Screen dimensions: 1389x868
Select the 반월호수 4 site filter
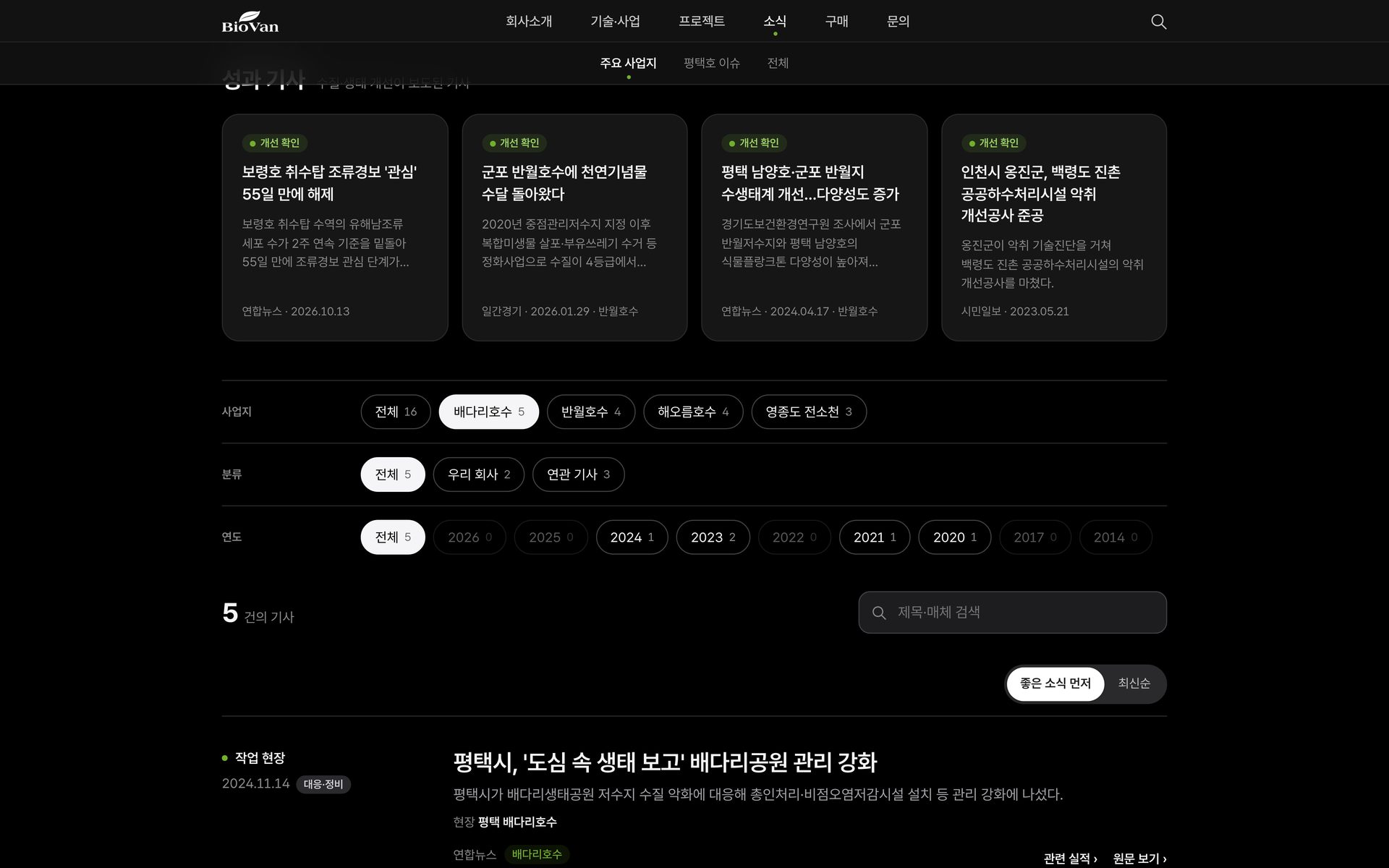(x=591, y=412)
